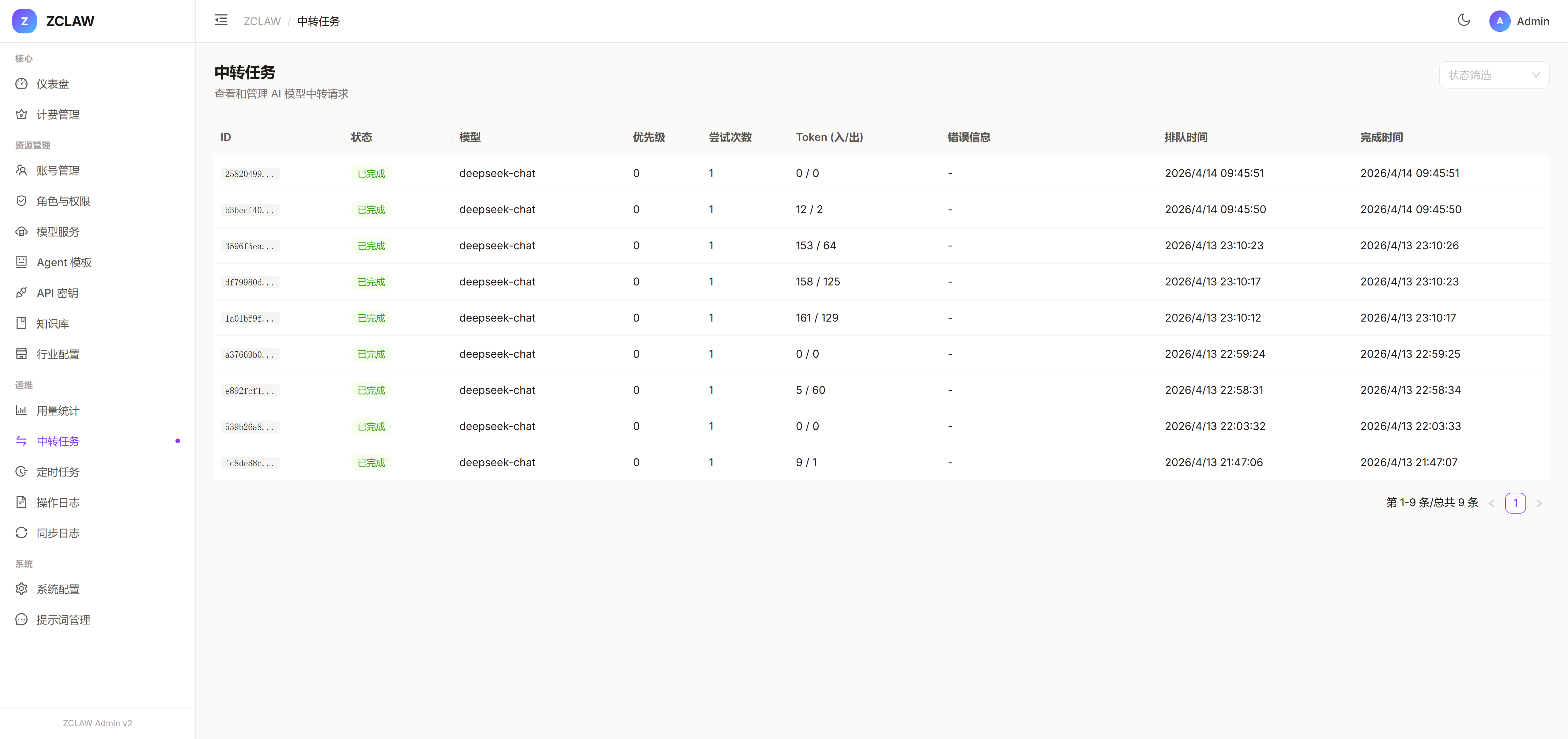Open the Admin user avatar menu

click(1499, 21)
